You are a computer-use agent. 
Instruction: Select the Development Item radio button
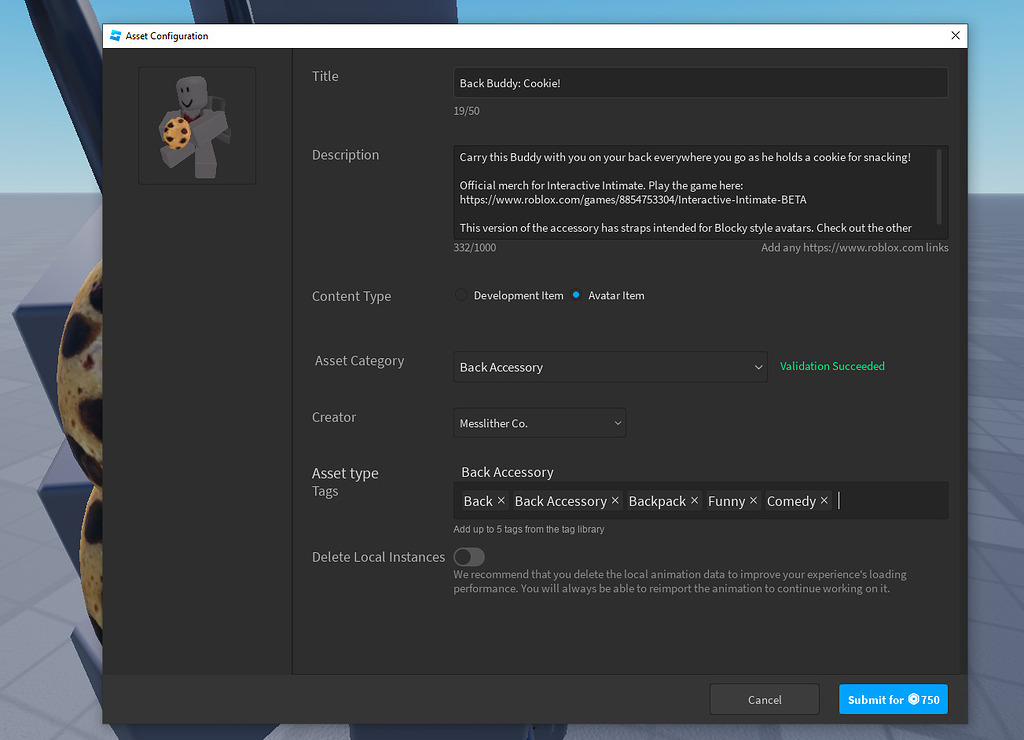pos(459,295)
